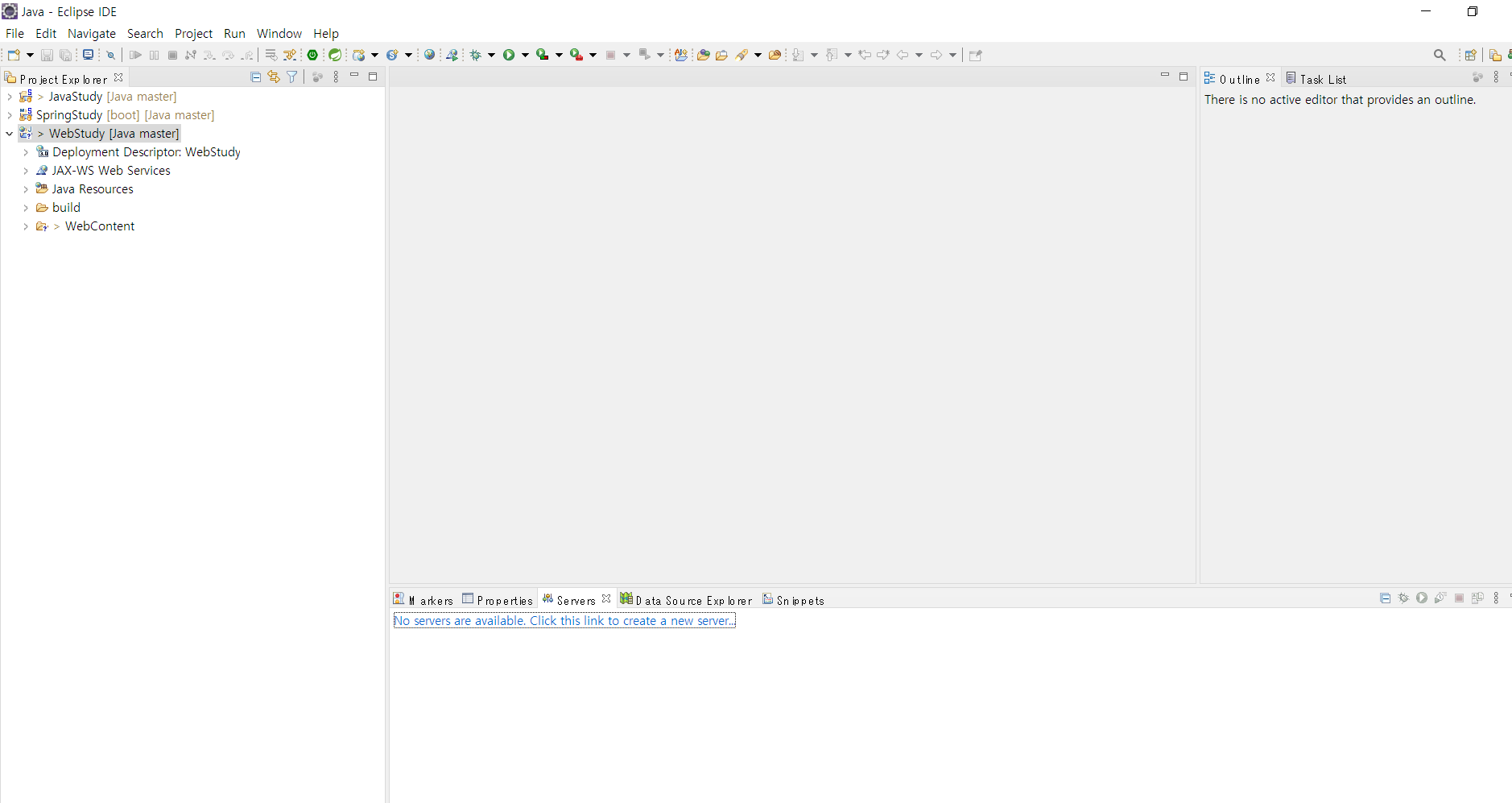Click the green Run button in toolbar

point(509,55)
